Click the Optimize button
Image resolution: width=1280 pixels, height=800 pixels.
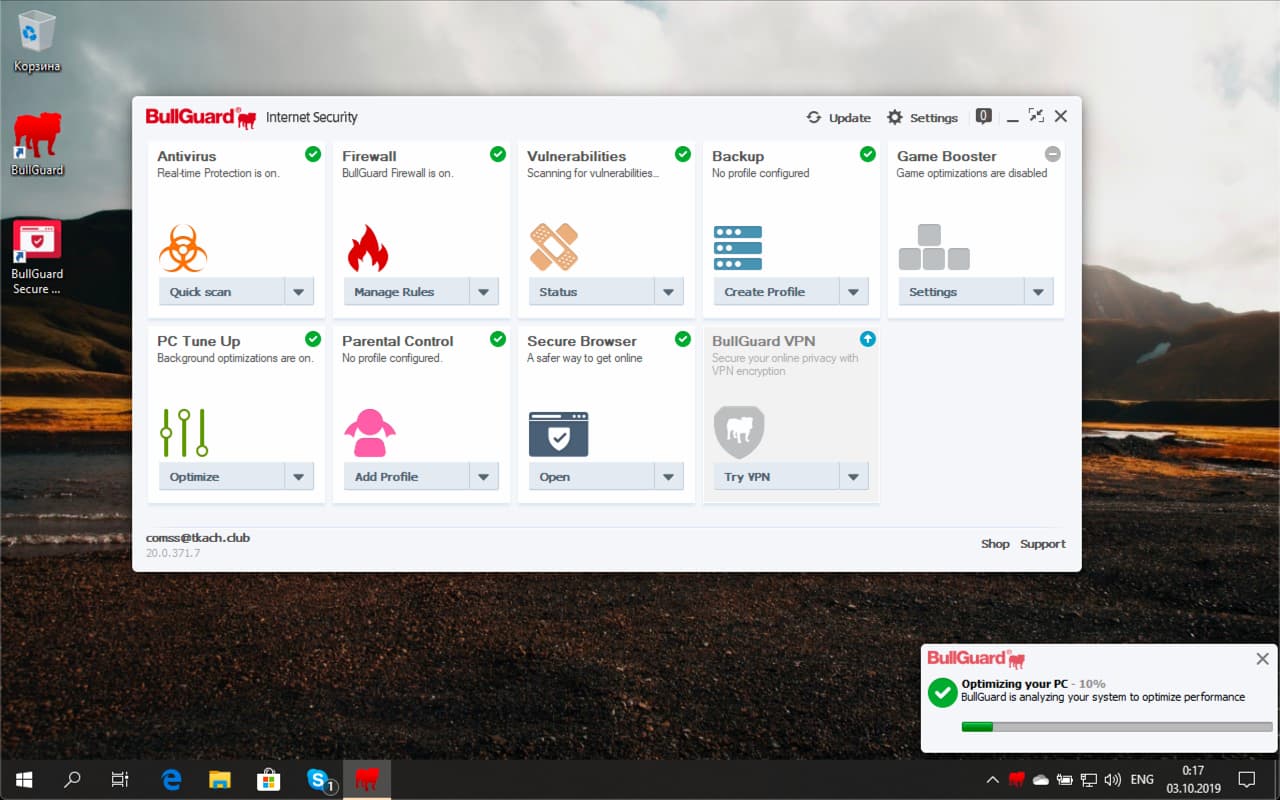(221, 477)
